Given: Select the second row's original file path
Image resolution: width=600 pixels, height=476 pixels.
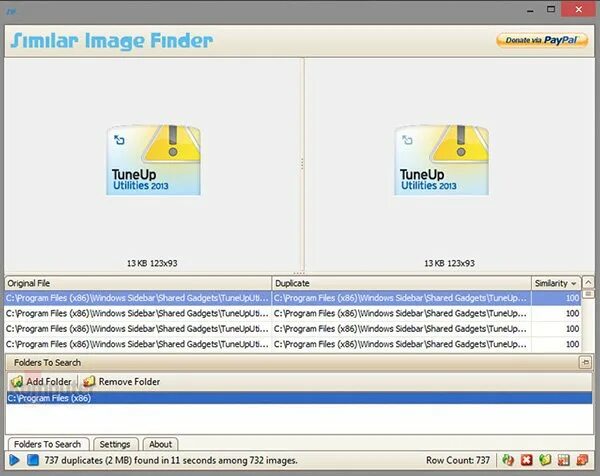Looking at the screenshot, I should [x=138, y=313].
